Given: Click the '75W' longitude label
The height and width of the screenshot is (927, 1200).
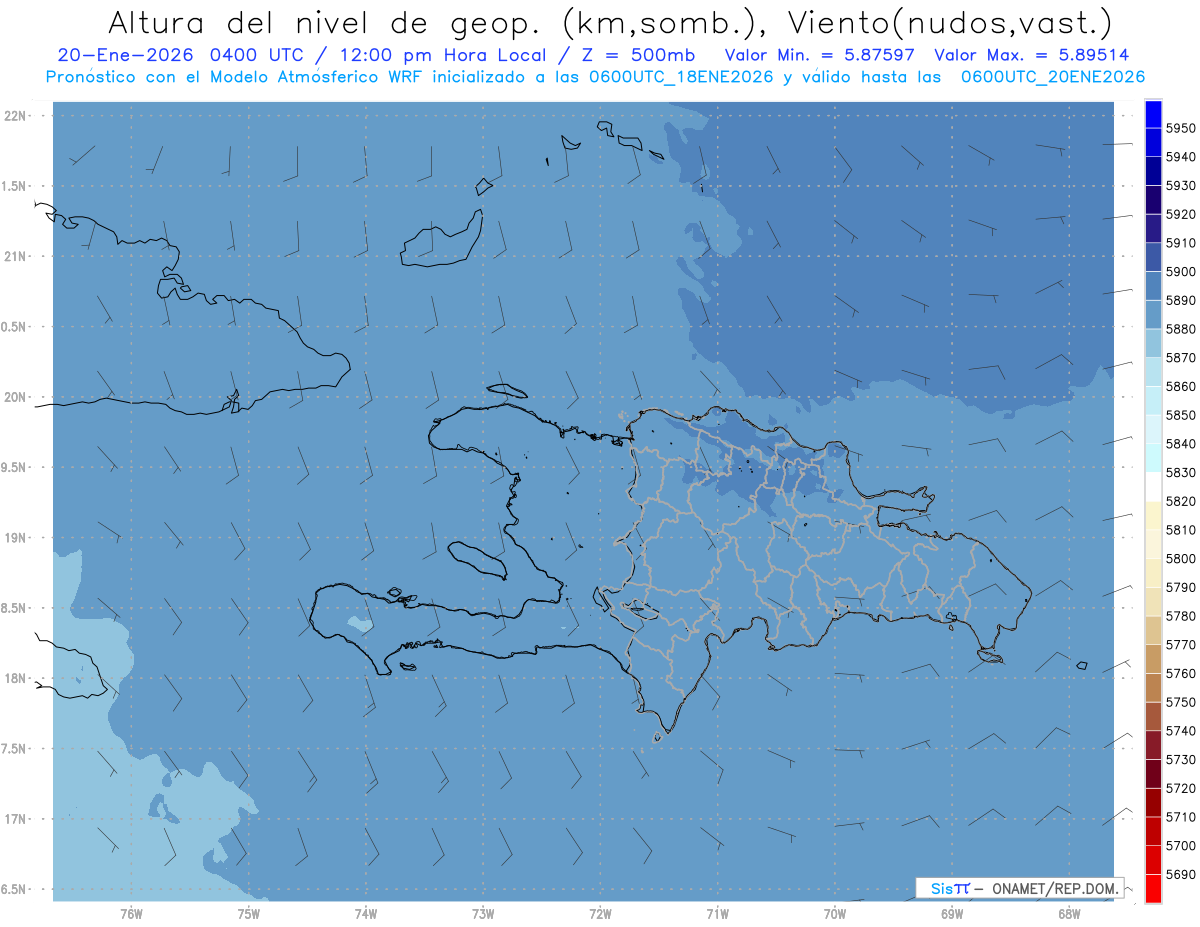Looking at the screenshot, I should [x=248, y=913].
